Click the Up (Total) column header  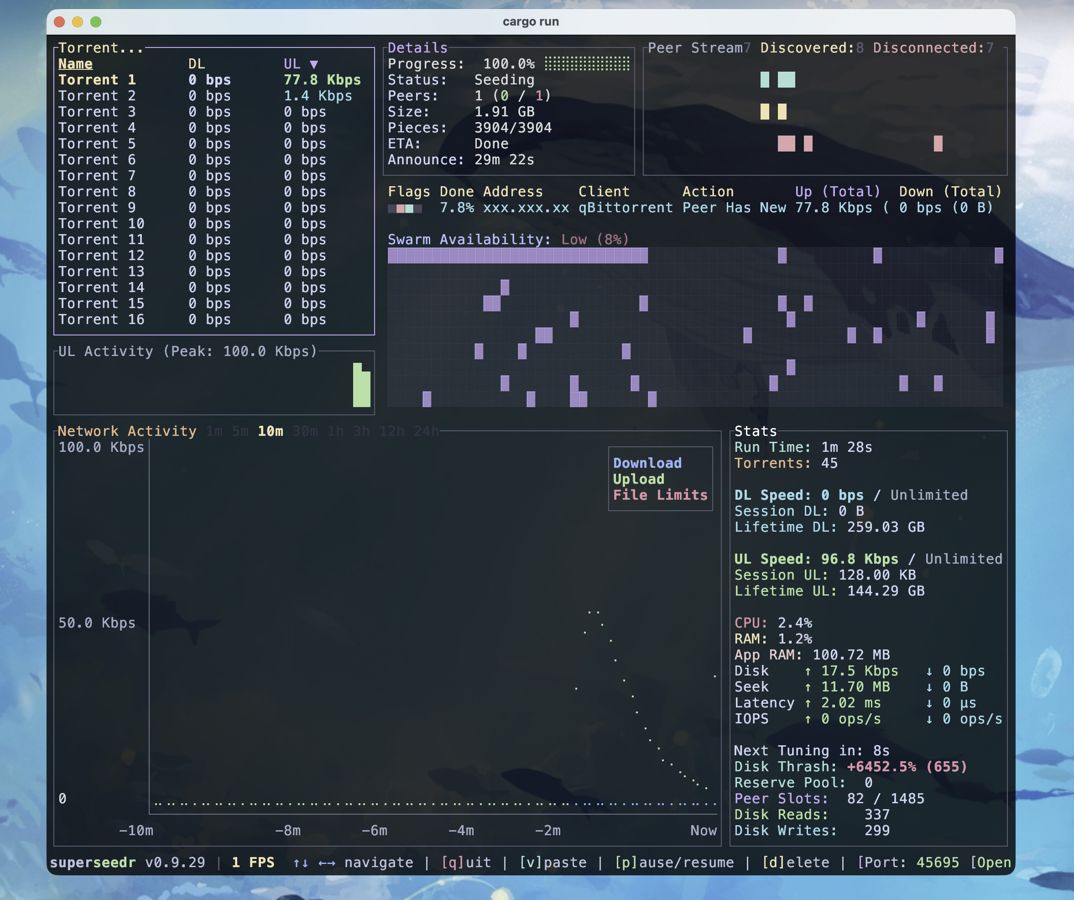pos(838,192)
